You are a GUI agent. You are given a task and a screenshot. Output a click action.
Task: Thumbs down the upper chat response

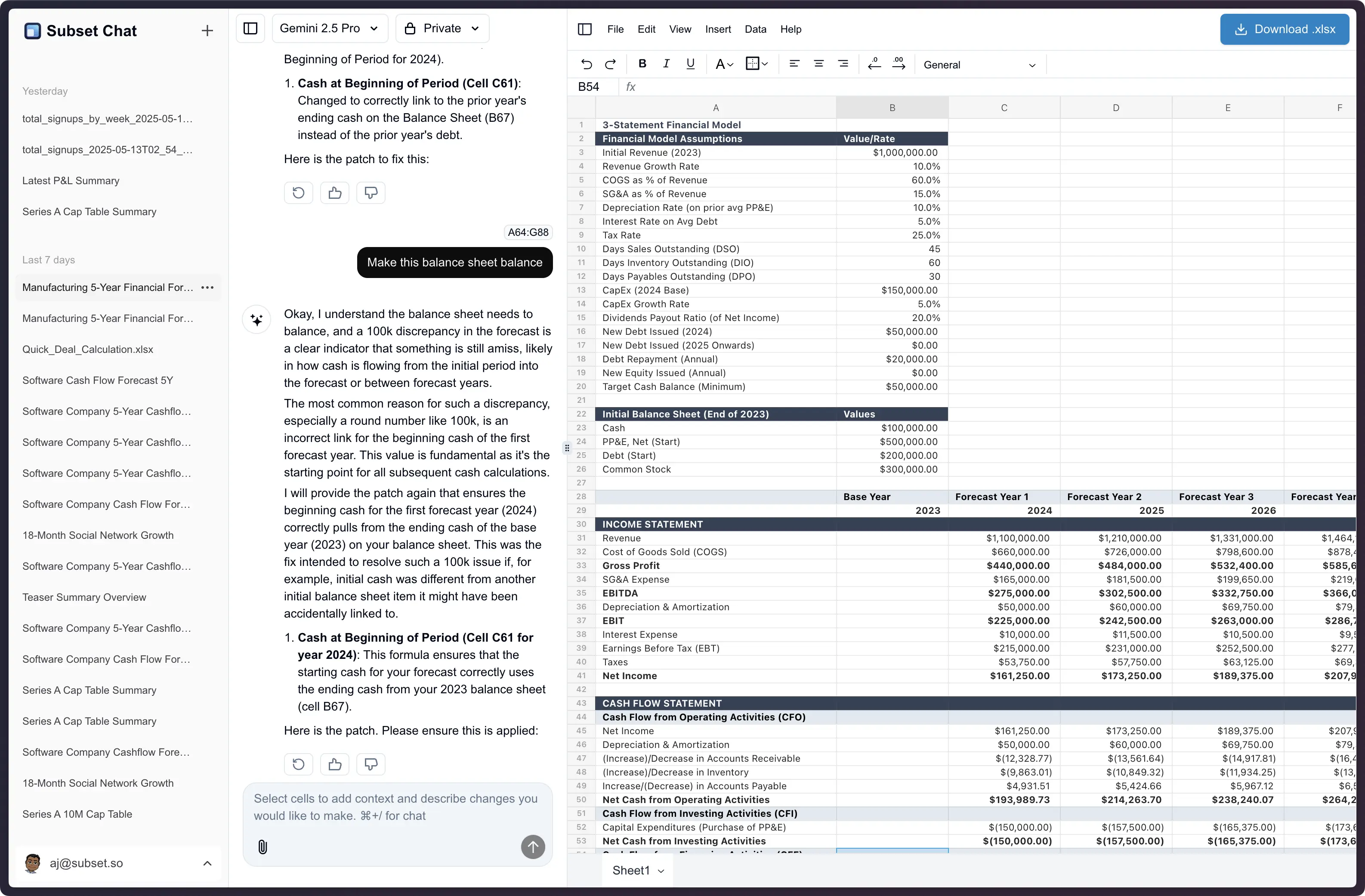coord(371,193)
